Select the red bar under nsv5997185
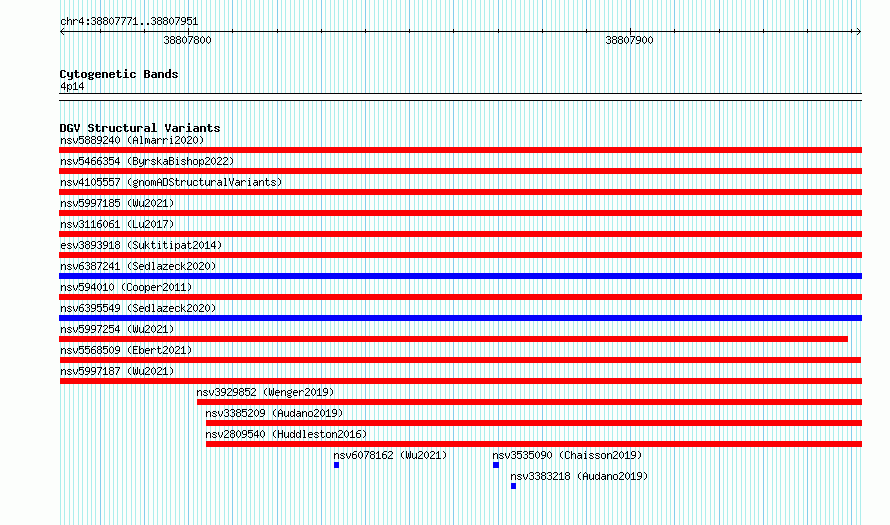 pyautogui.click(x=460, y=213)
